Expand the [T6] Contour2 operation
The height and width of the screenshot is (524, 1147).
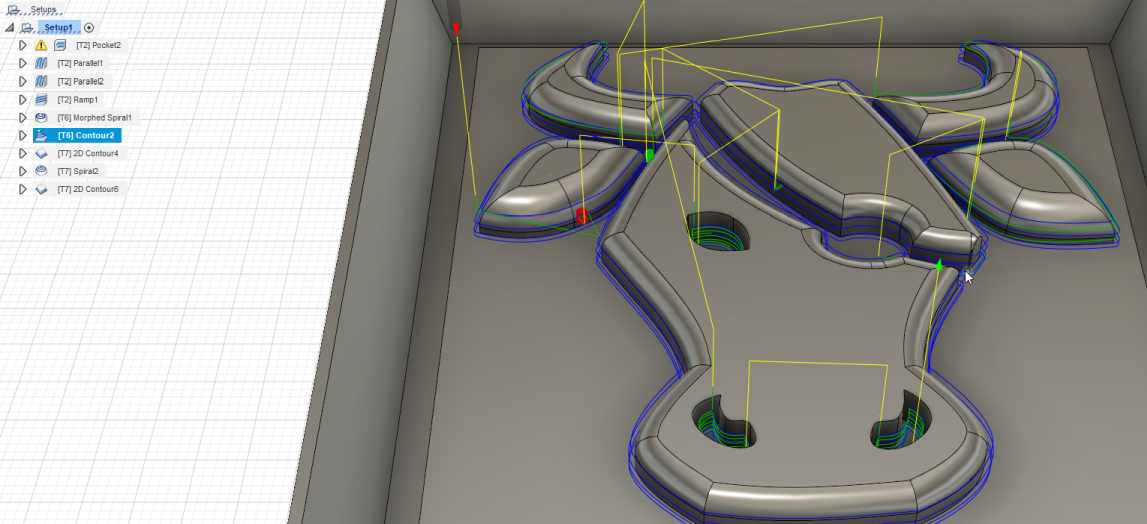click(23, 135)
